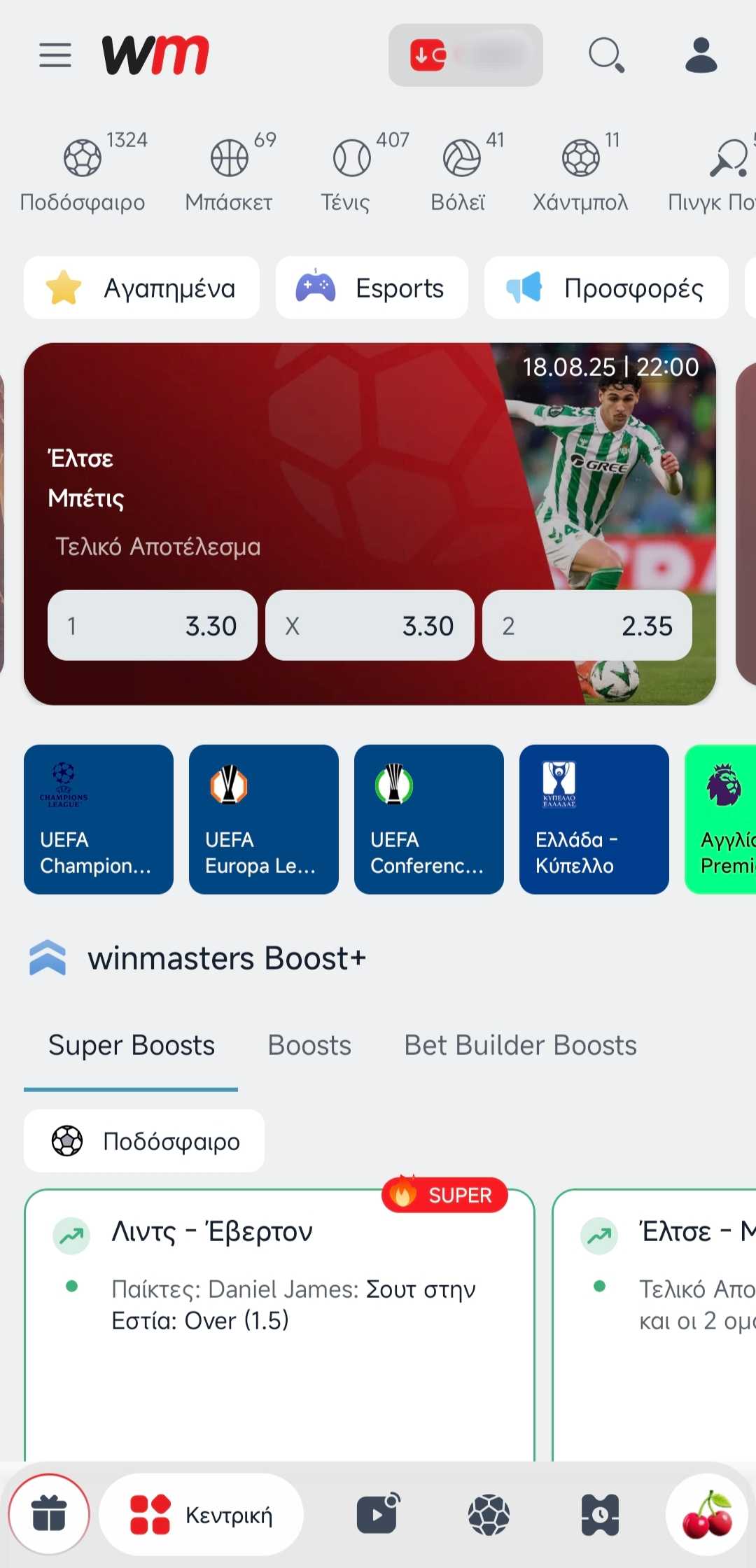Screen dimensions: 756x1568
Task: Select odds 2.35 for Μπέτις win
Action: click(x=587, y=625)
